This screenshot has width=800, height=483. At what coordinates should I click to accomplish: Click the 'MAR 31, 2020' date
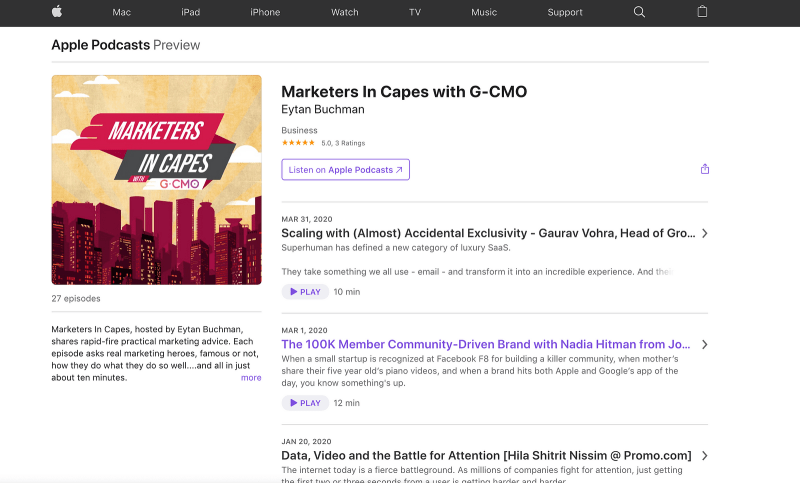tap(307, 219)
